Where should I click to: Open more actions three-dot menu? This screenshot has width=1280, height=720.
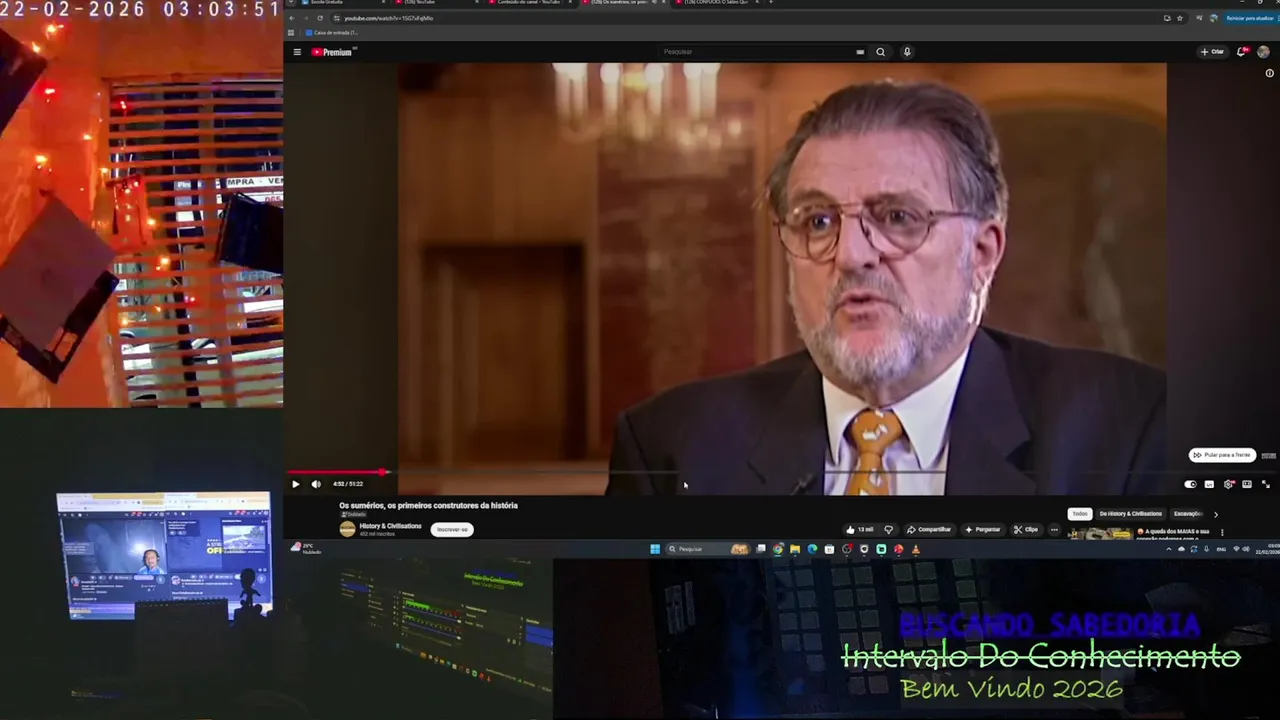(1054, 530)
